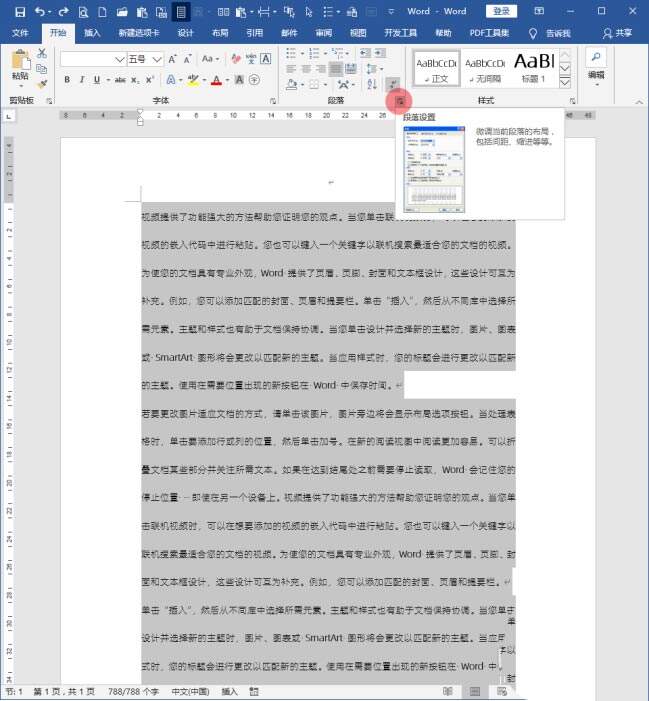Screen dimensions: 649x701
Task: Switch to the 设计 tab
Action: coord(185,33)
